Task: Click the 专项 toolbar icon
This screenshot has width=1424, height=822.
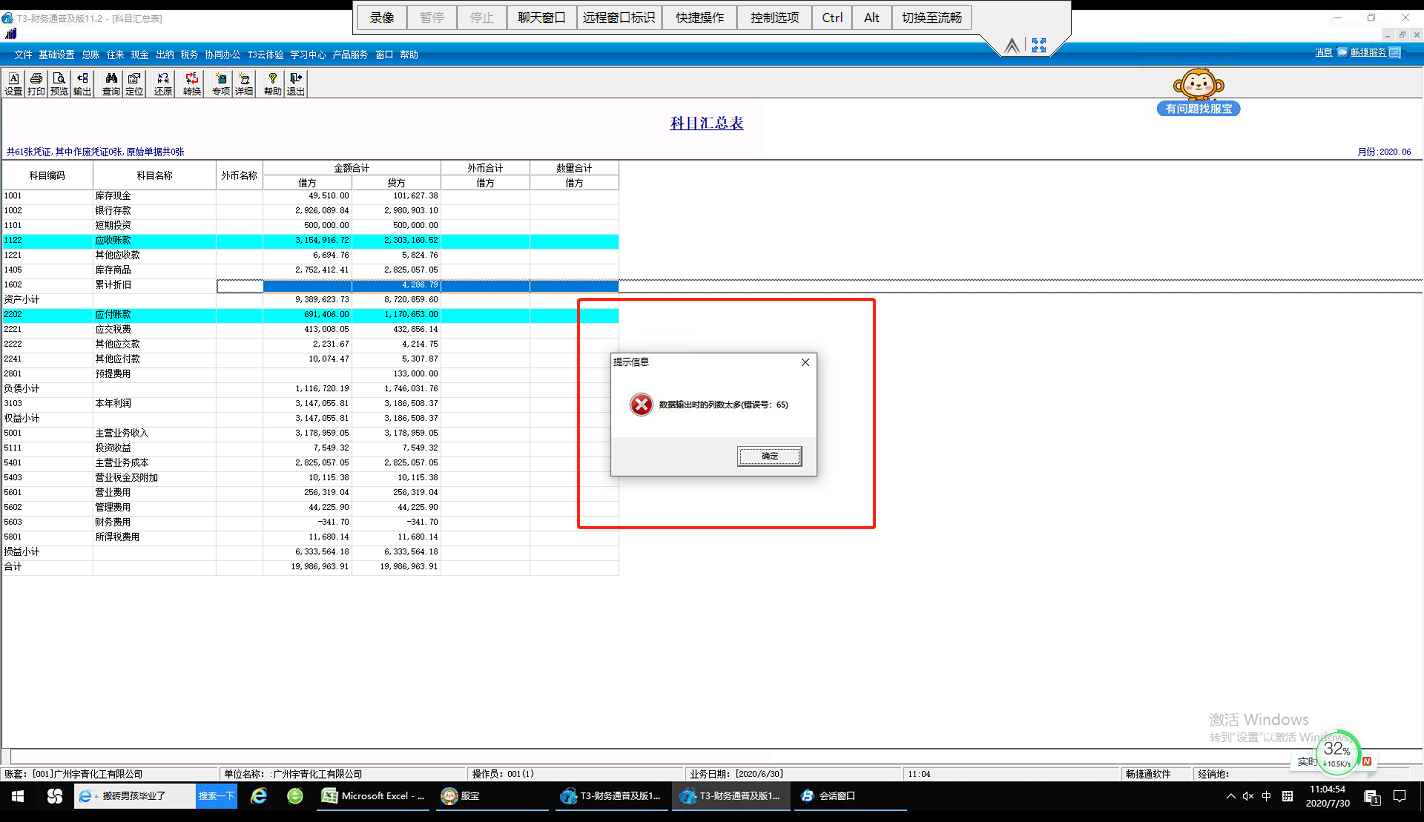Action: (x=221, y=84)
